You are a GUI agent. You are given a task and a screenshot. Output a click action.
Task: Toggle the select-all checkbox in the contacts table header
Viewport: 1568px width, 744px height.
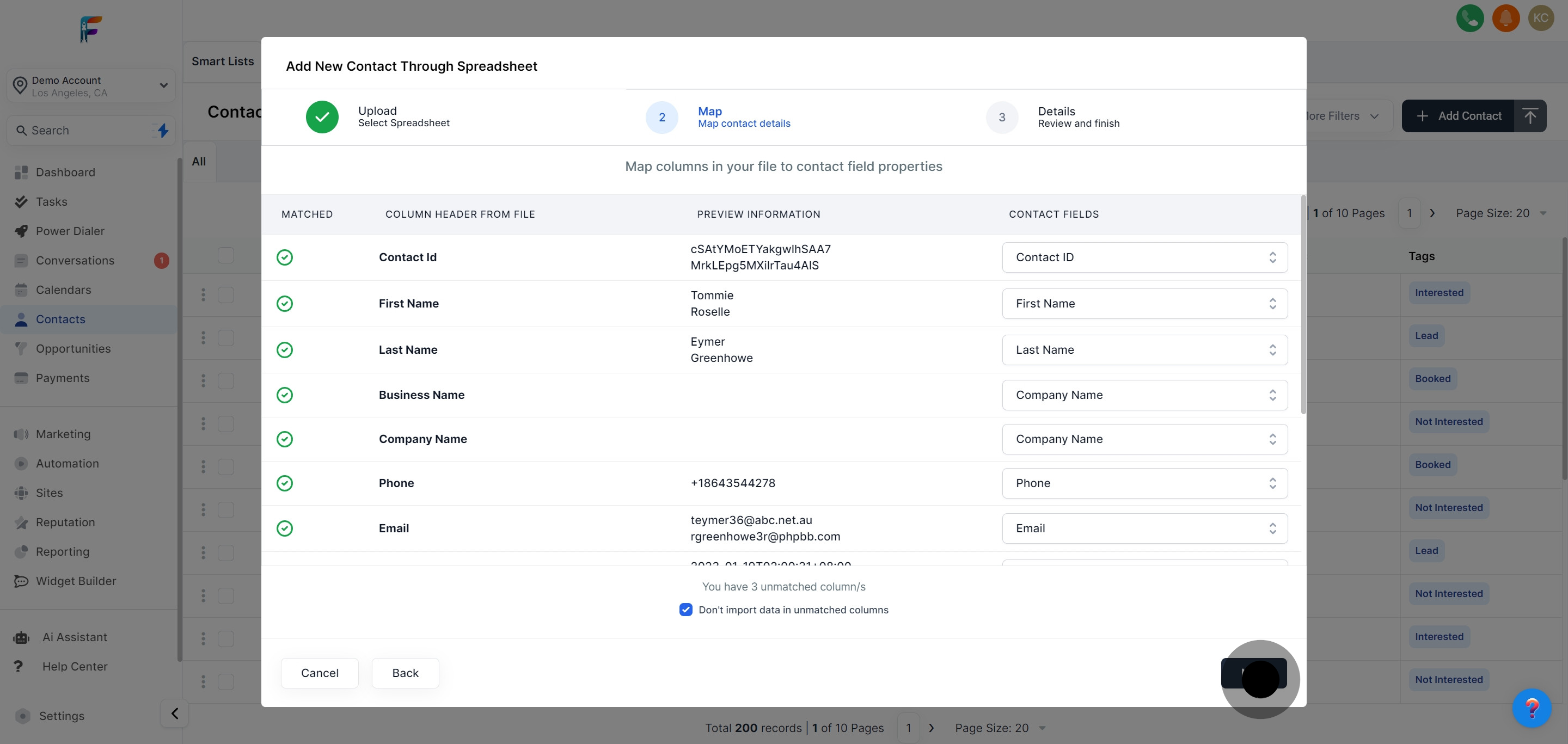tap(226, 255)
